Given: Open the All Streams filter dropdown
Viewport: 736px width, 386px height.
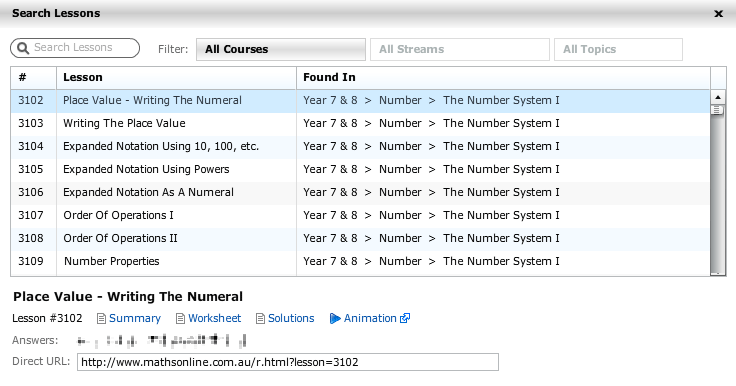Looking at the screenshot, I should pos(460,49).
